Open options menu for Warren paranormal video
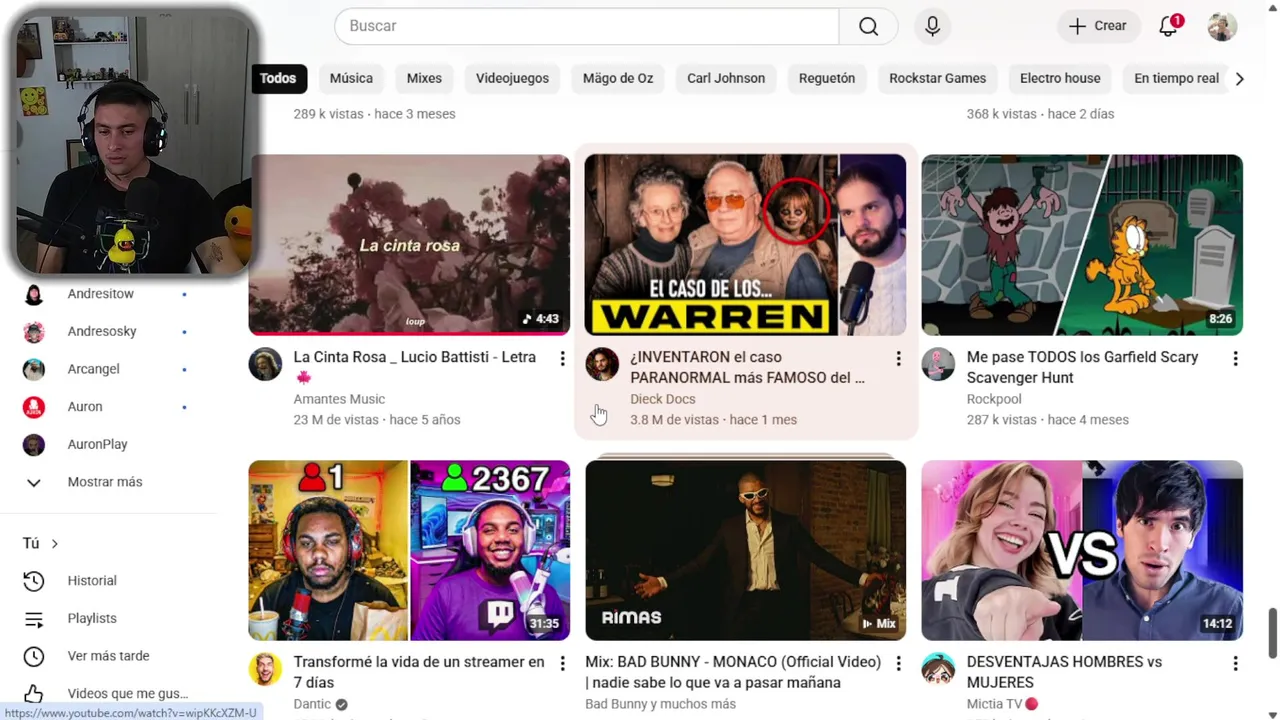 tap(898, 358)
